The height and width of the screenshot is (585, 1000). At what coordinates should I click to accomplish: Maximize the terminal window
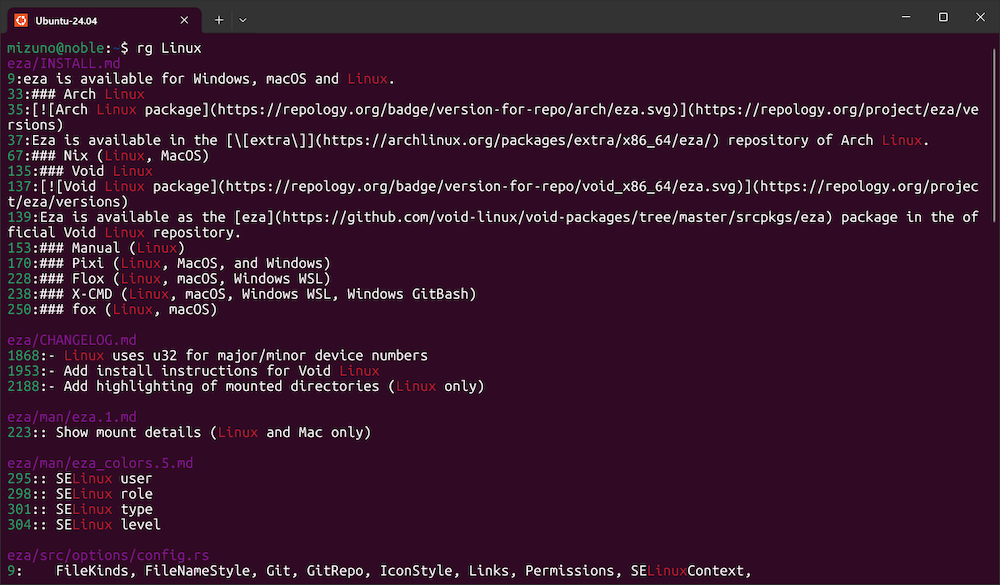click(x=942, y=18)
